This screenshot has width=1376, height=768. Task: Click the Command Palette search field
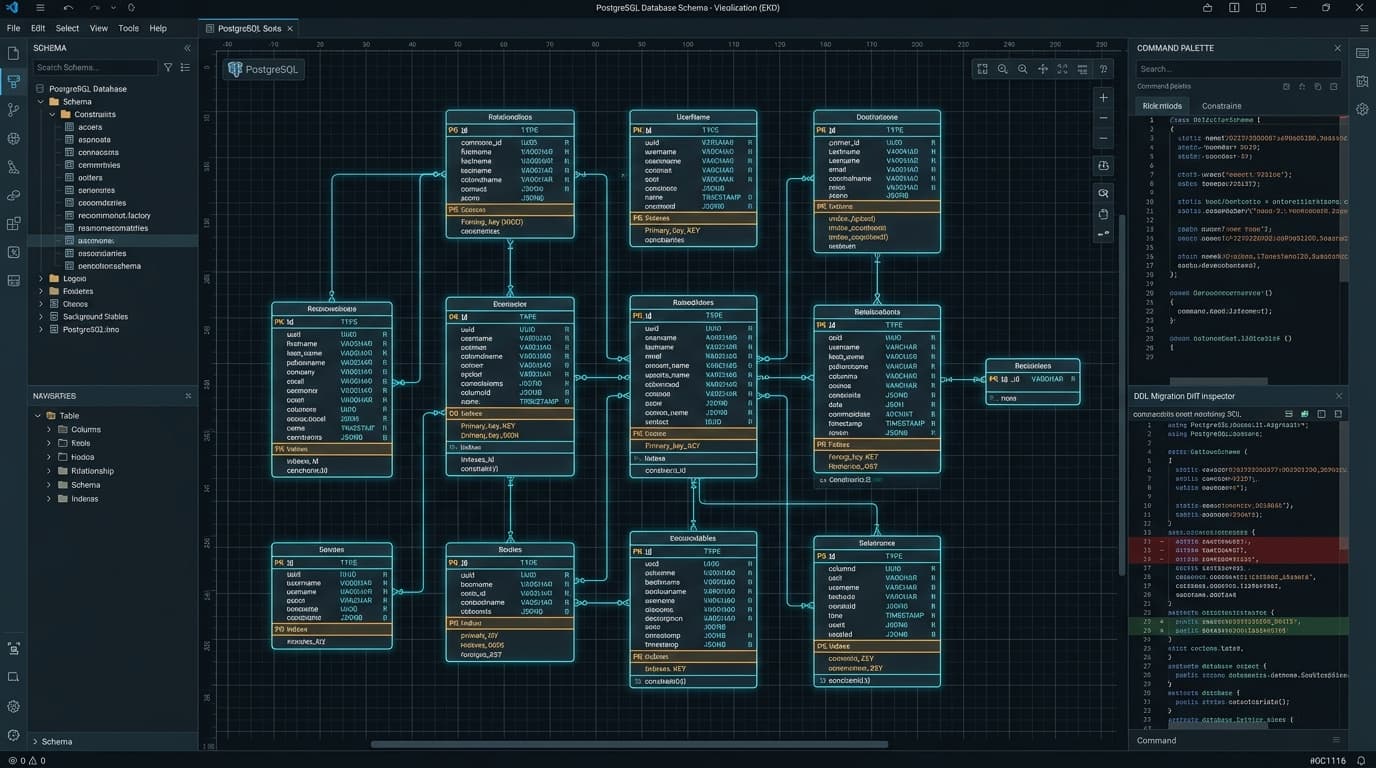tap(1239, 69)
